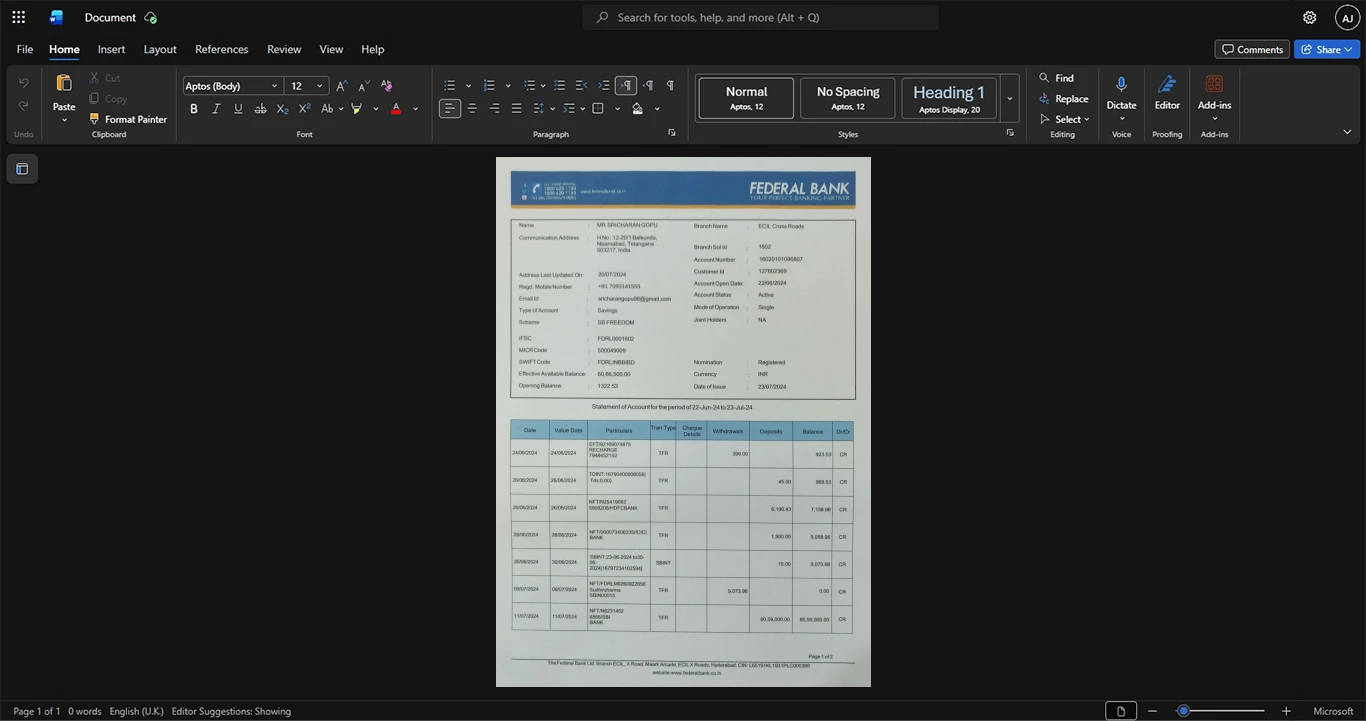The width and height of the screenshot is (1366, 721).
Task: Click the Paste clipboard icon
Action: tap(64, 84)
